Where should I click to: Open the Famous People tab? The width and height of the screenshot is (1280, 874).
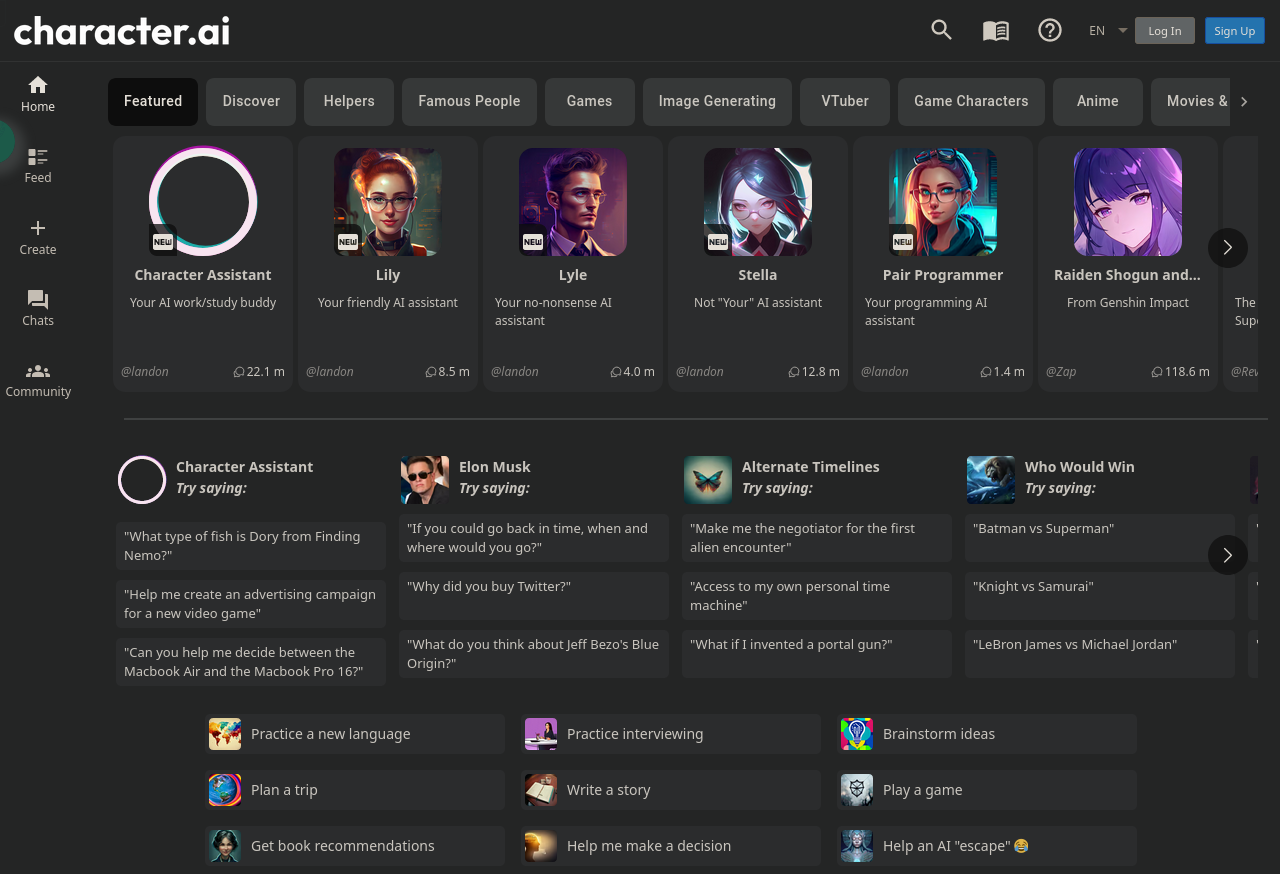(469, 102)
